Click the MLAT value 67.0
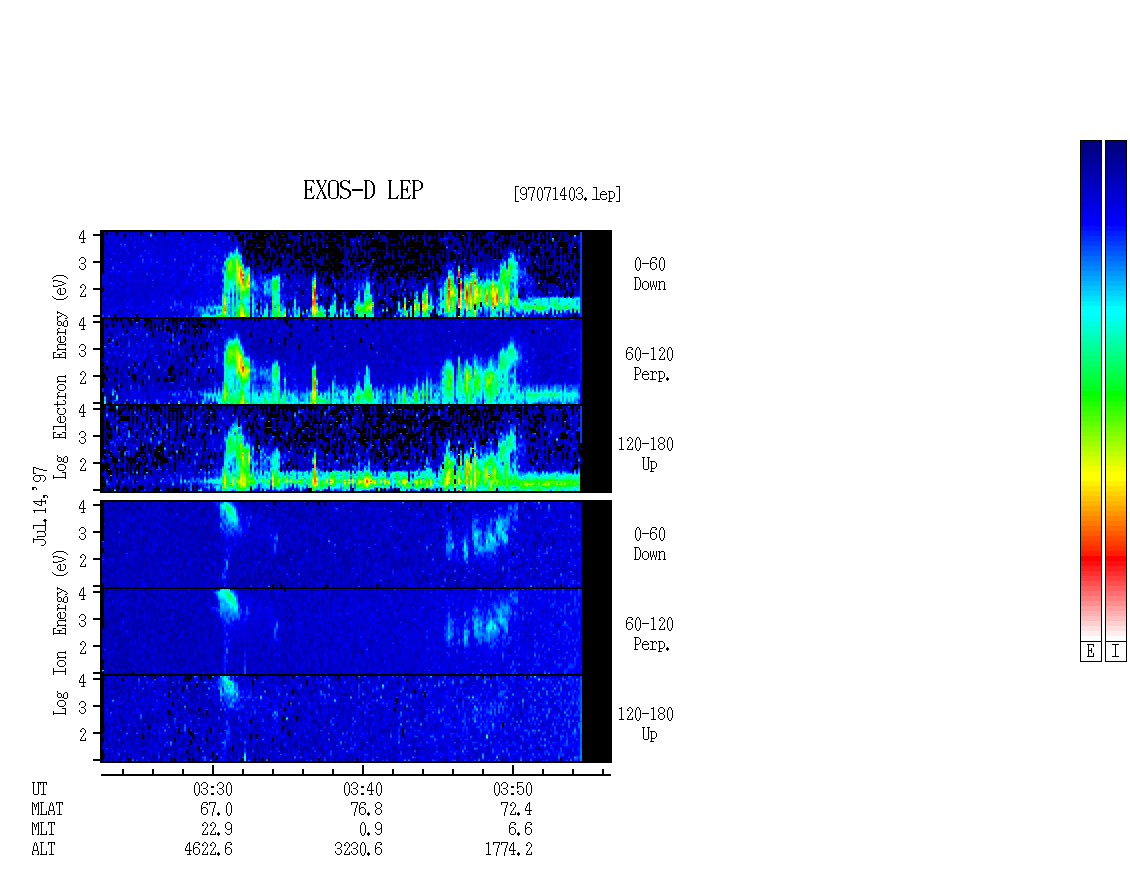The width and height of the screenshot is (1130, 875). (216, 809)
